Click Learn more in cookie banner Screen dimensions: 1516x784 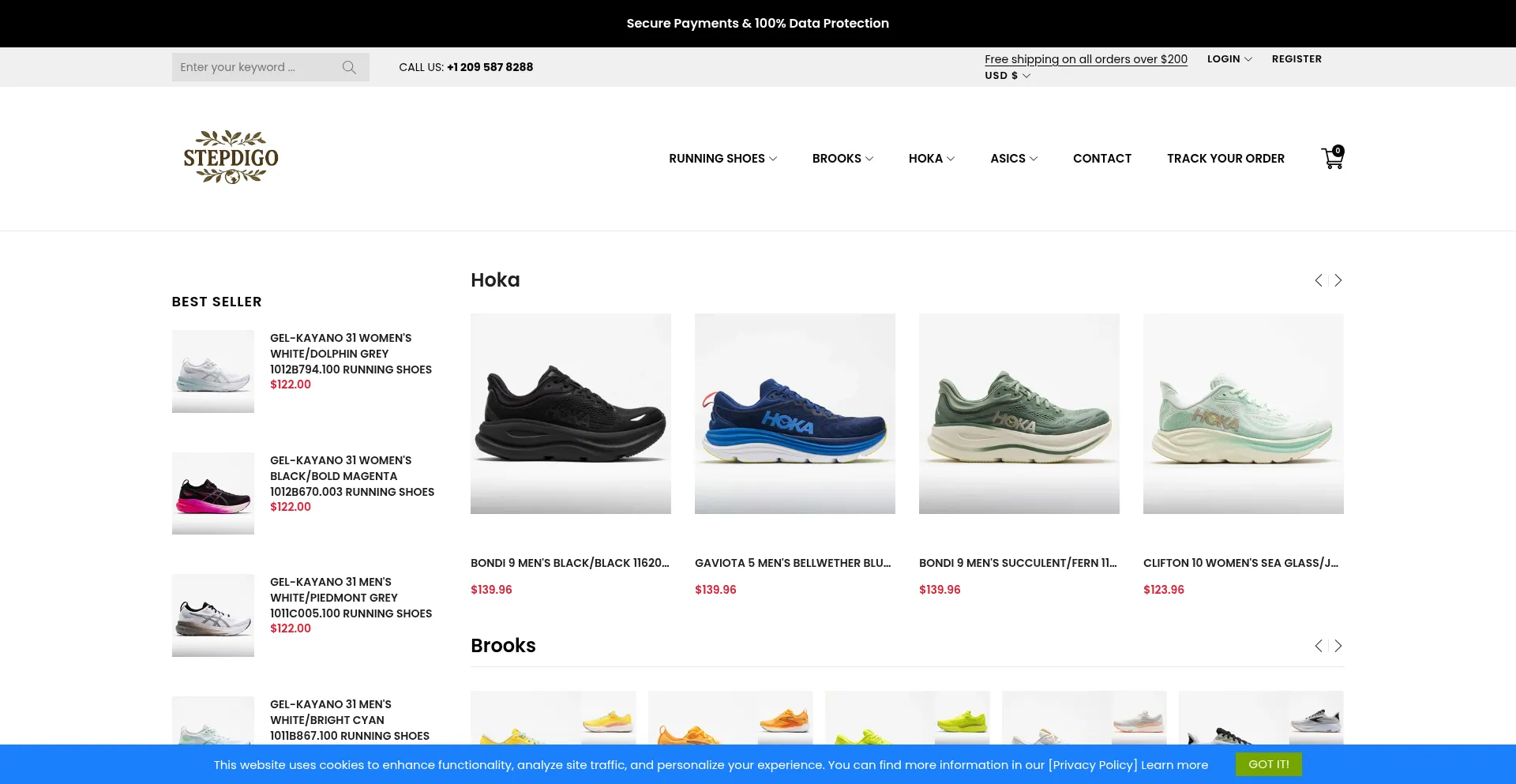click(x=1174, y=765)
